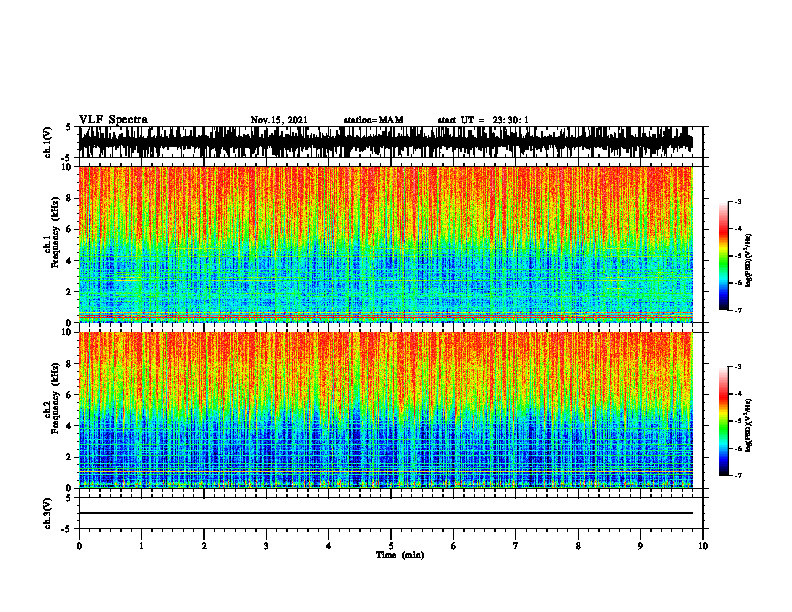Click the time axis tick label "5"
The image size is (792, 612).
pyautogui.click(x=391, y=546)
